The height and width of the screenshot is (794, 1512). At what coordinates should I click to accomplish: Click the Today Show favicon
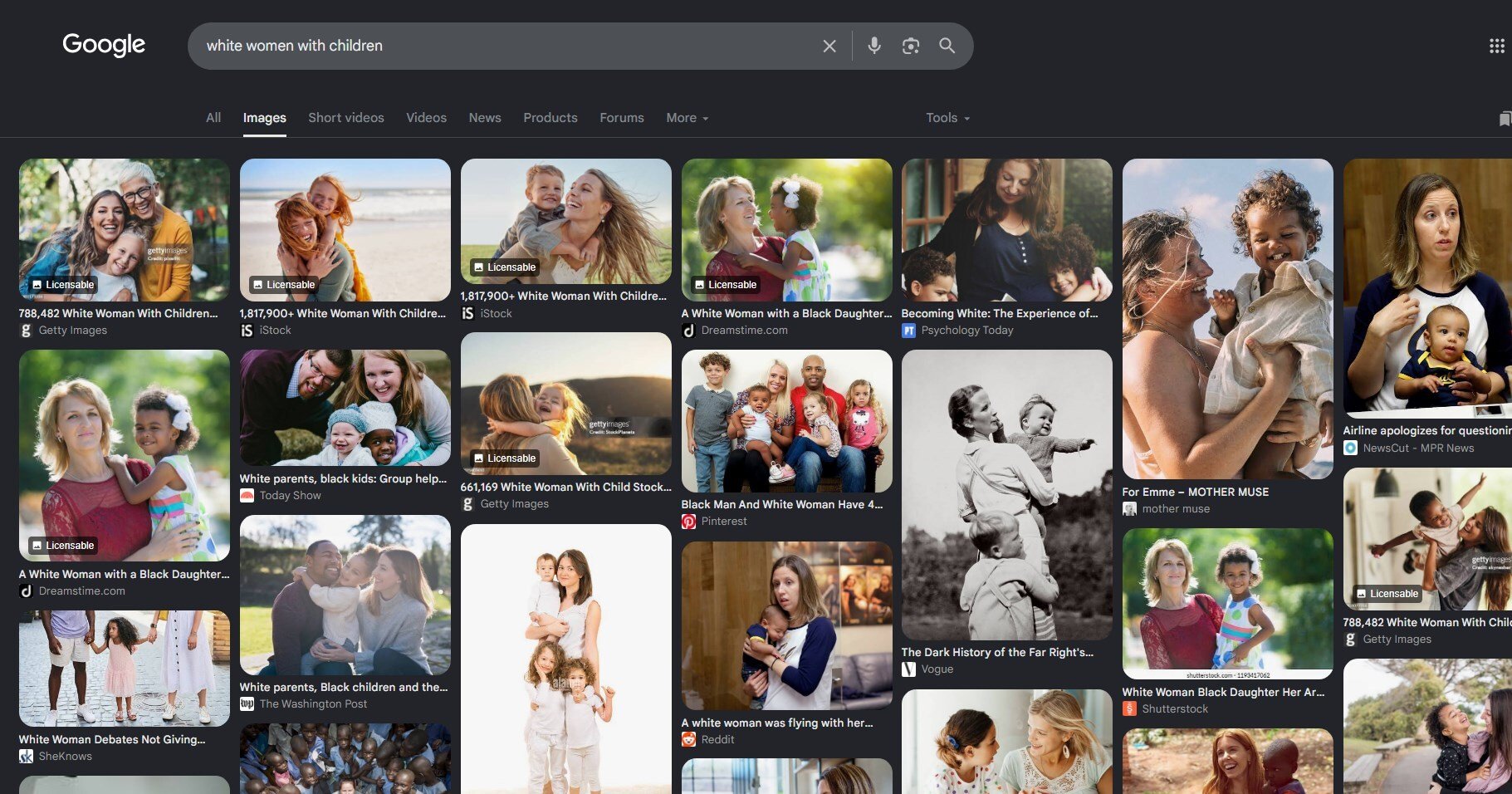click(x=247, y=496)
